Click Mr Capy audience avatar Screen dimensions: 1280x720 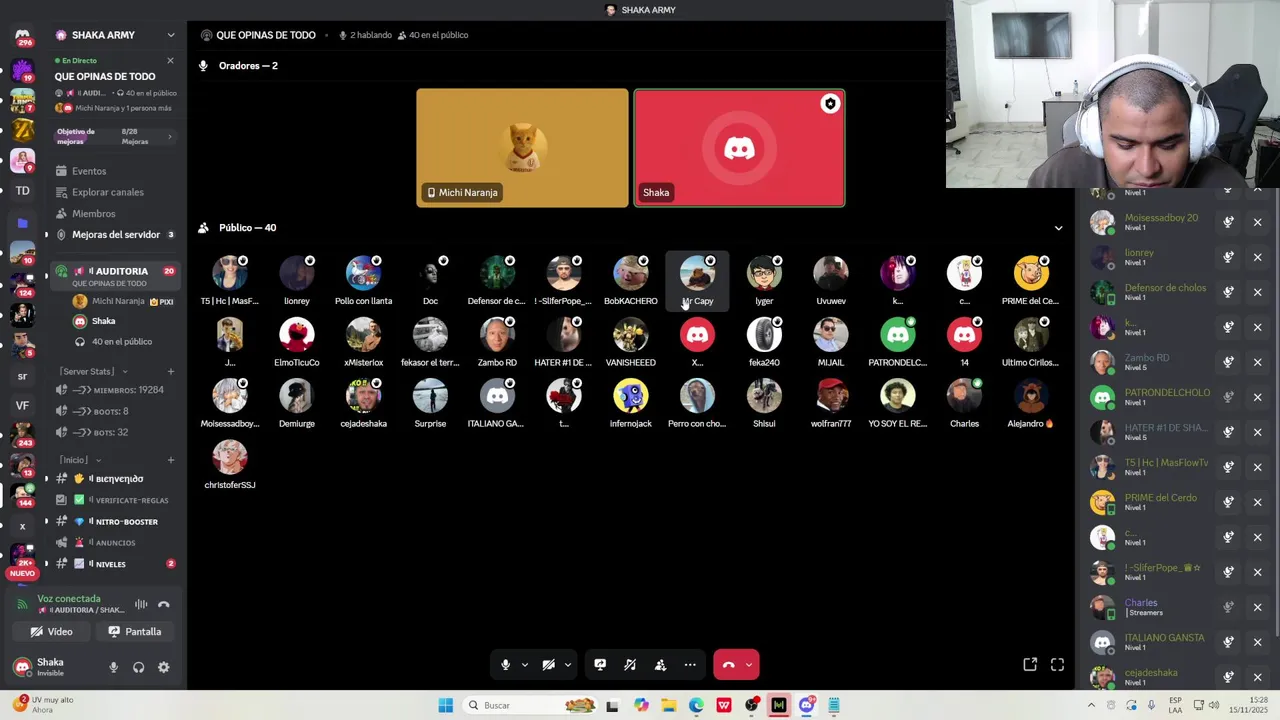(697, 274)
